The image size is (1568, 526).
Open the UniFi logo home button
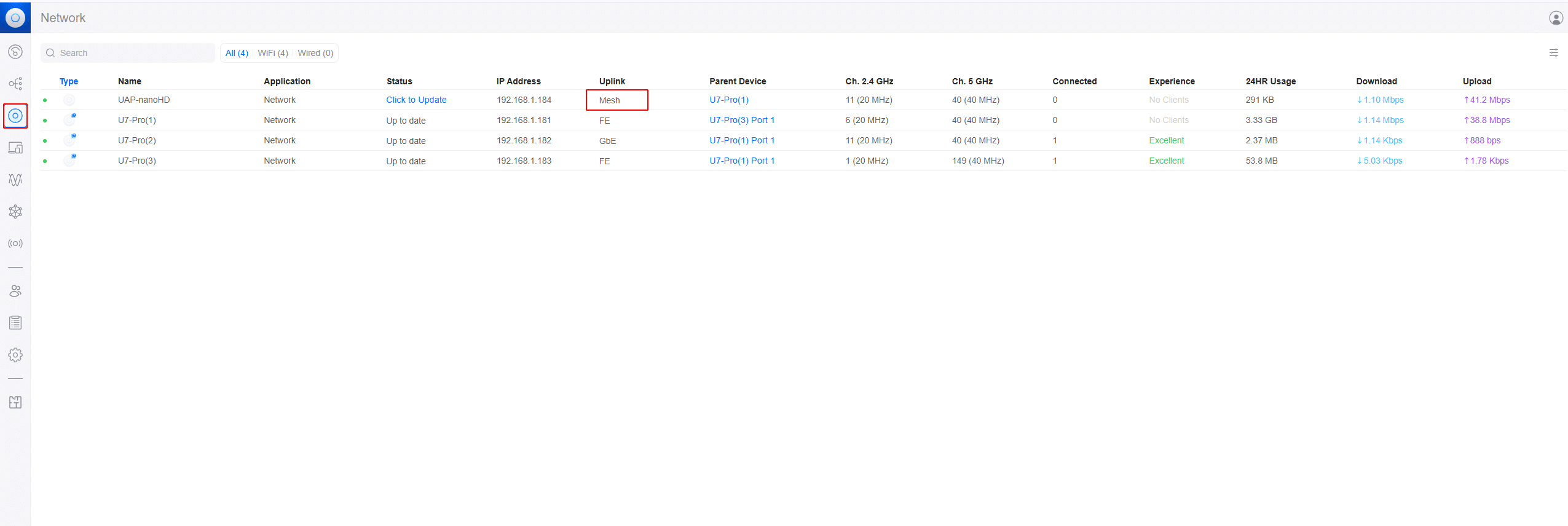coord(15,17)
